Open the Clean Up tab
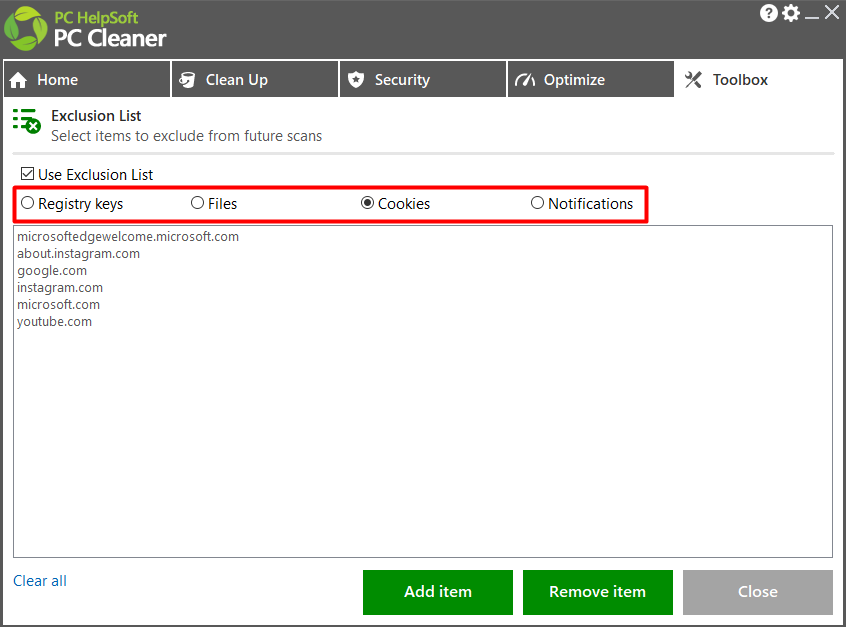Image resolution: width=846 pixels, height=627 pixels. click(255, 79)
